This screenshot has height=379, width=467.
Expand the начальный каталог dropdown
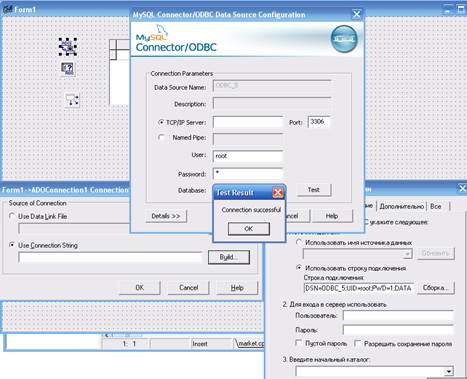coord(449,371)
